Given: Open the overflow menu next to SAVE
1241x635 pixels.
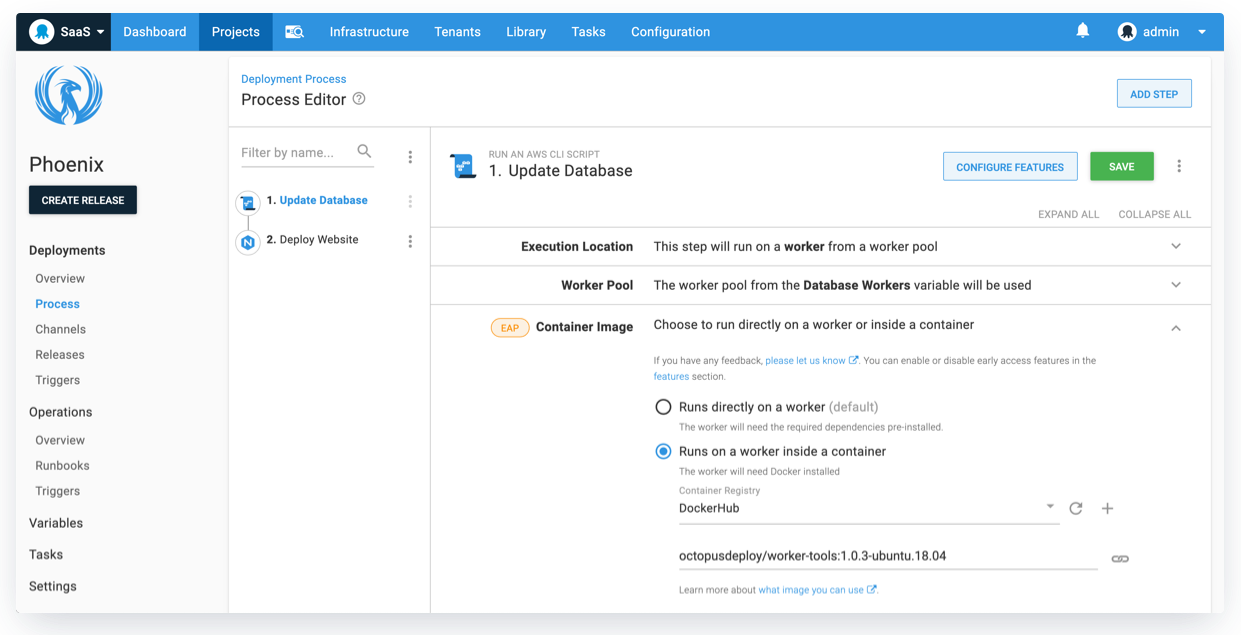Looking at the screenshot, I should tap(1179, 167).
